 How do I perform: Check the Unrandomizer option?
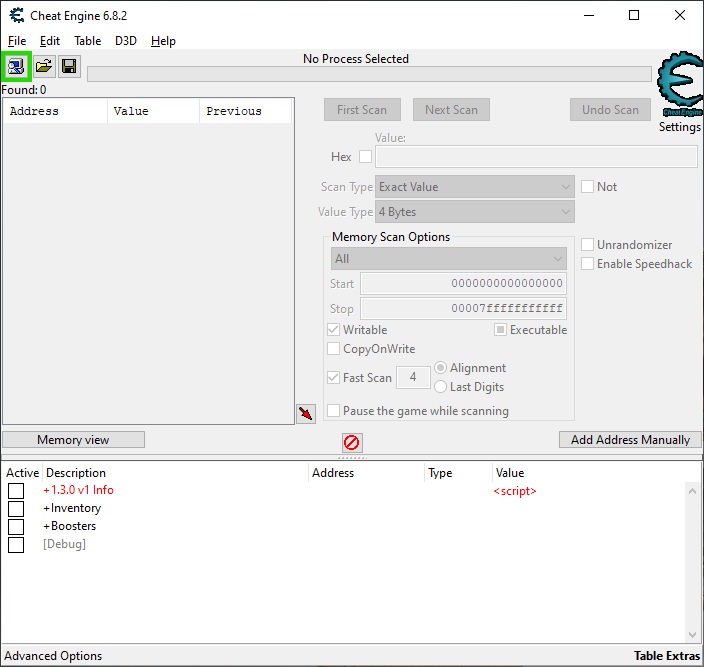coord(587,245)
